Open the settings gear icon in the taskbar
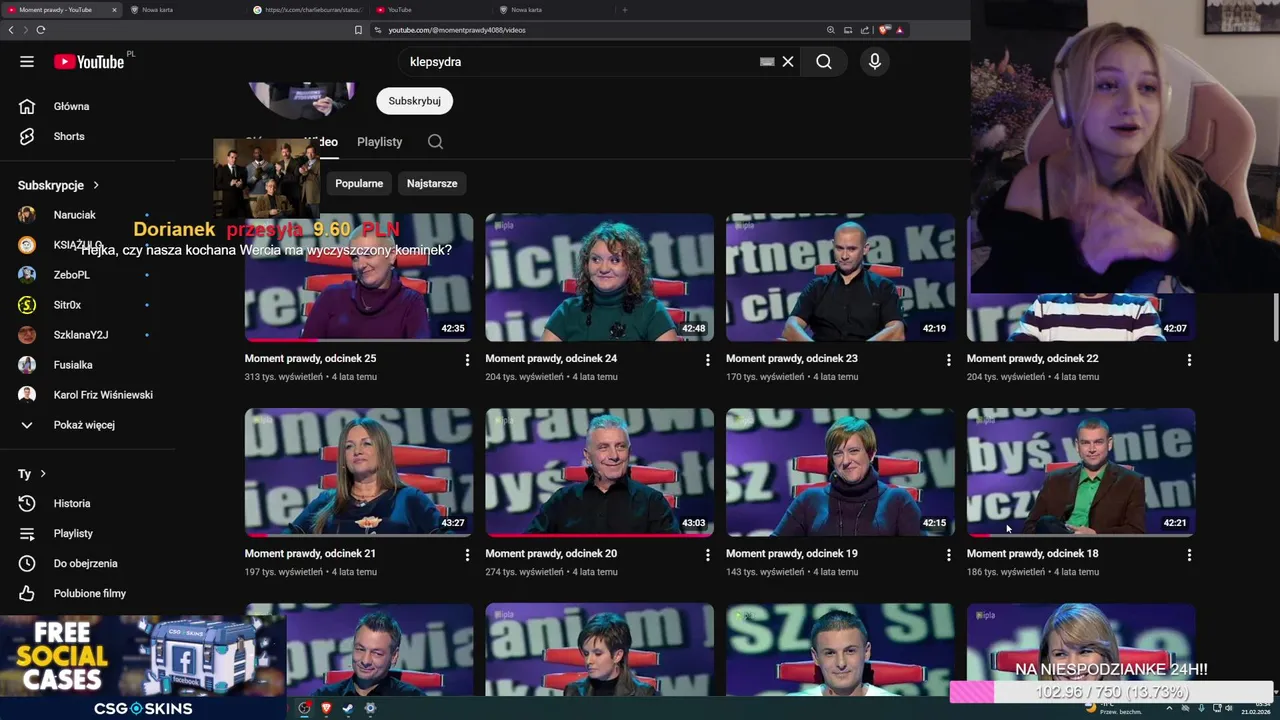The image size is (1280, 720). (370, 708)
